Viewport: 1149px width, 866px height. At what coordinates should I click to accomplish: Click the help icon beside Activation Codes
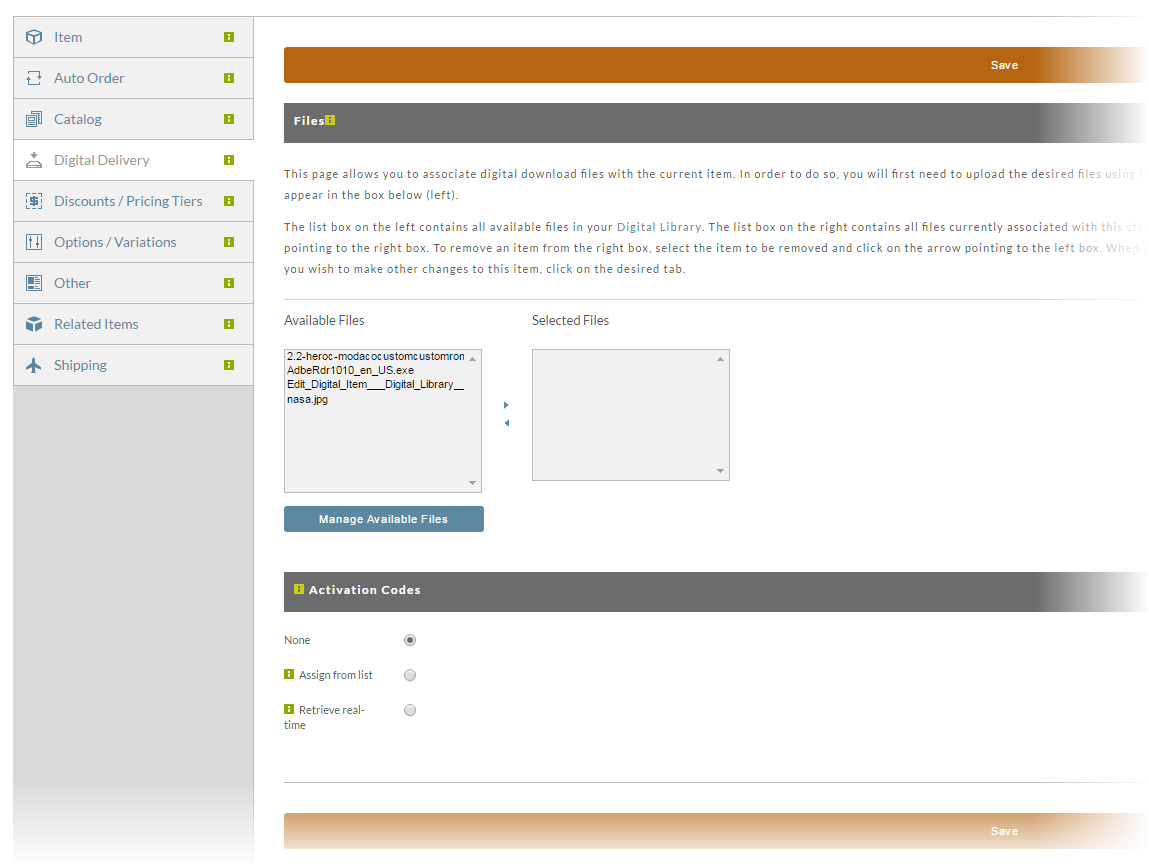[298, 589]
